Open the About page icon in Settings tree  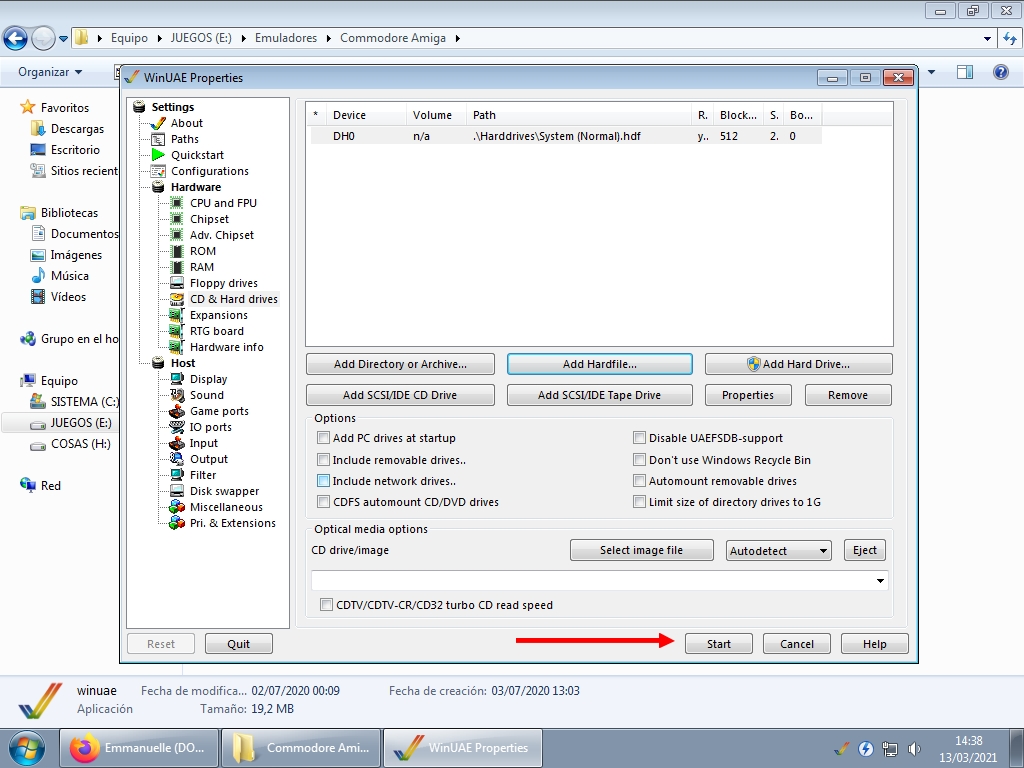[158, 123]
